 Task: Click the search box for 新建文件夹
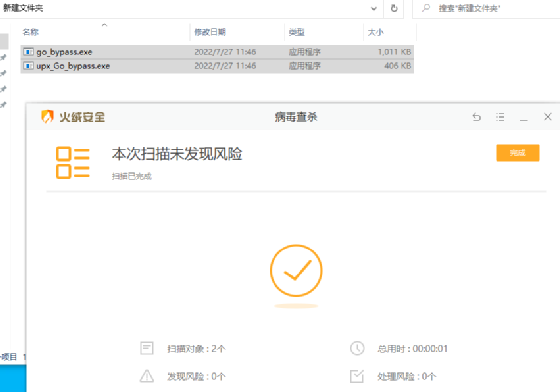(486, 8)
